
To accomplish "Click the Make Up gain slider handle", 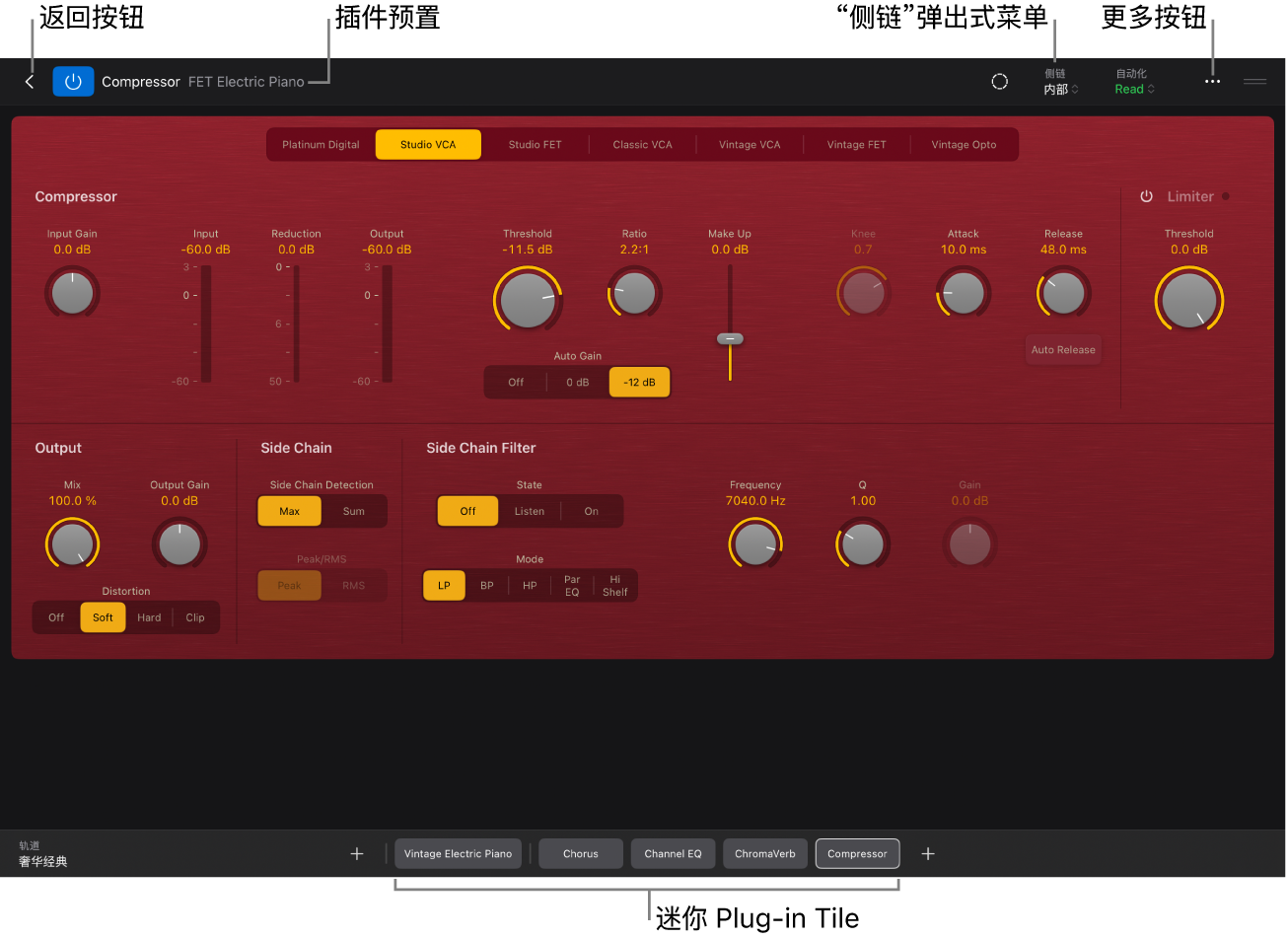I will click(730, 338).
